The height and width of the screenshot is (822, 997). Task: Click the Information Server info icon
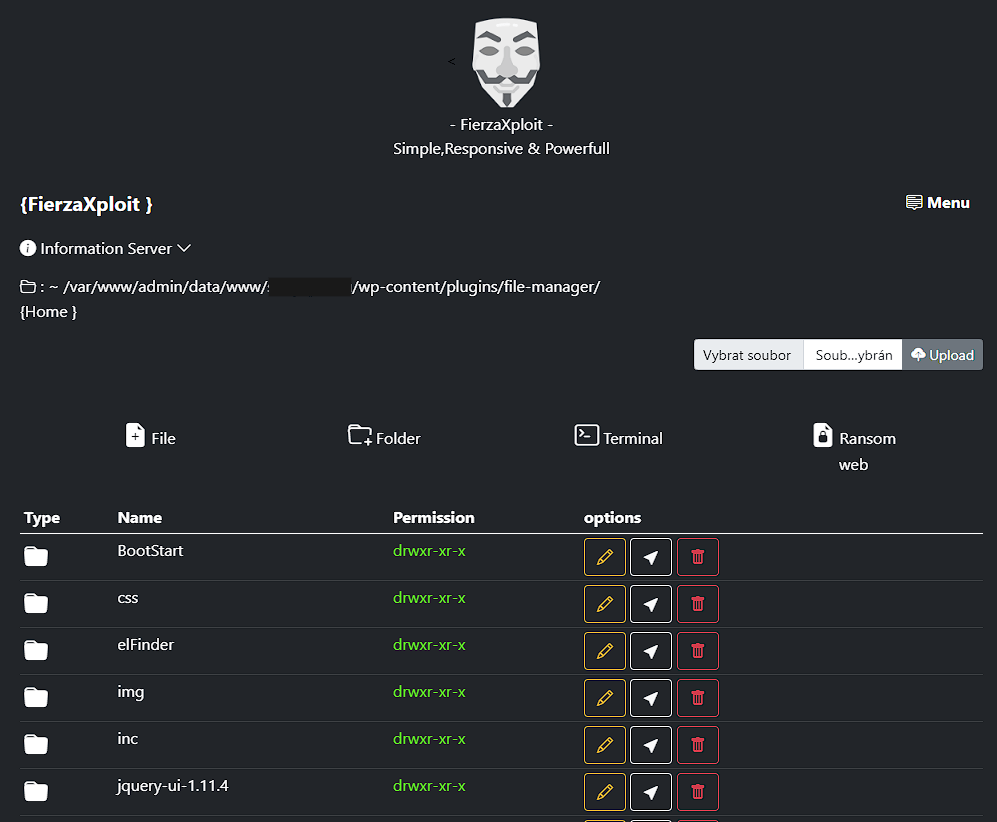28,248
